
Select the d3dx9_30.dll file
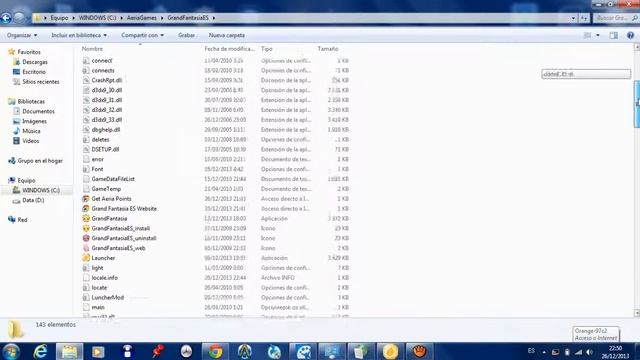pos(107,90)
